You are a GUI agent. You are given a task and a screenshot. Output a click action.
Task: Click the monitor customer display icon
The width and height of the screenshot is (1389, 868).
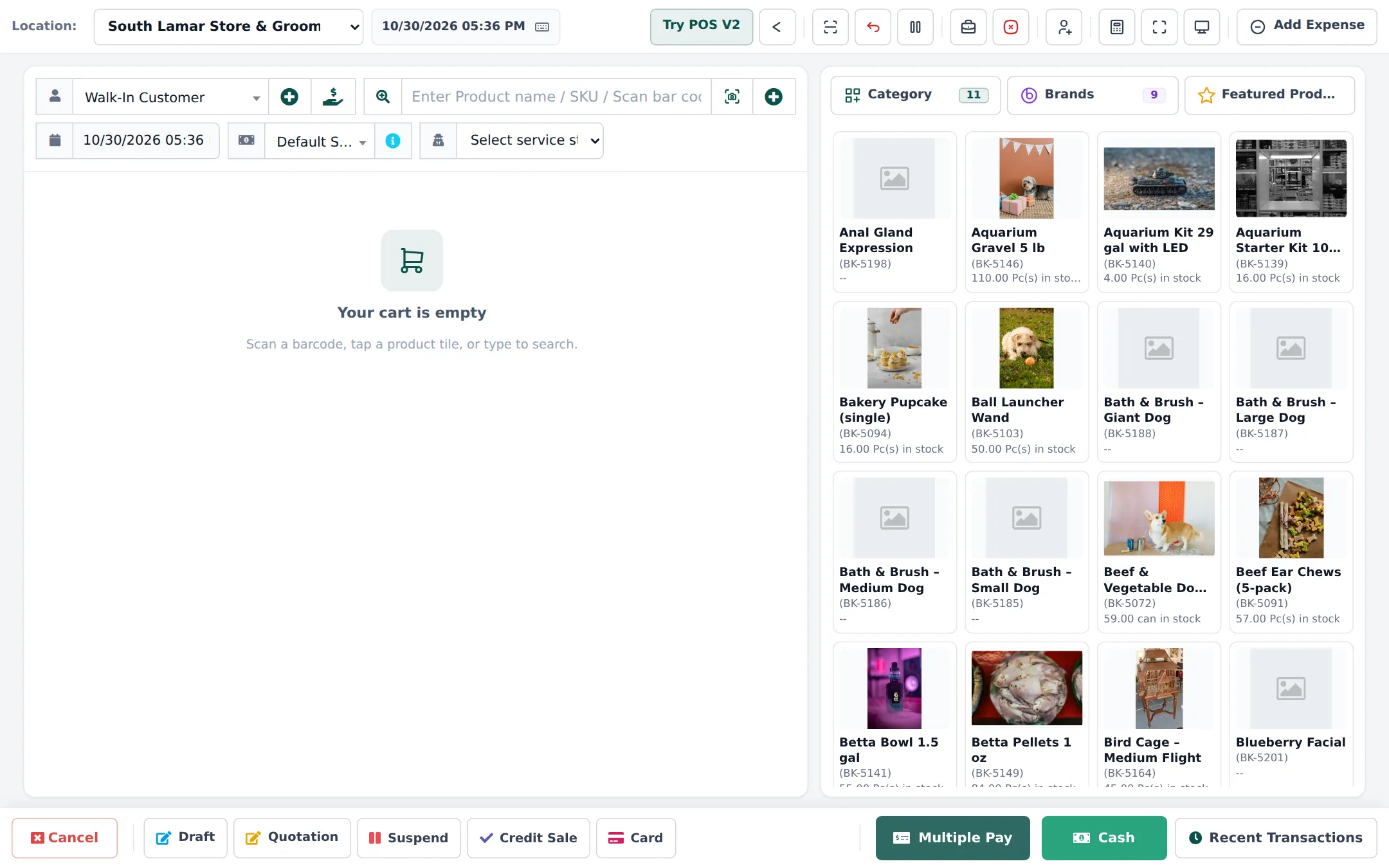(1202, 27)
